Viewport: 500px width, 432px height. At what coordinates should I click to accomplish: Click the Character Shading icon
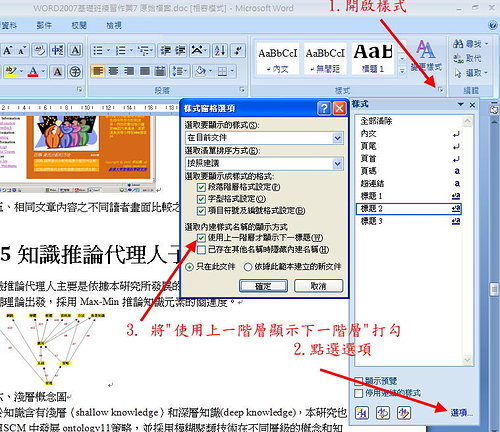[57, 71]
